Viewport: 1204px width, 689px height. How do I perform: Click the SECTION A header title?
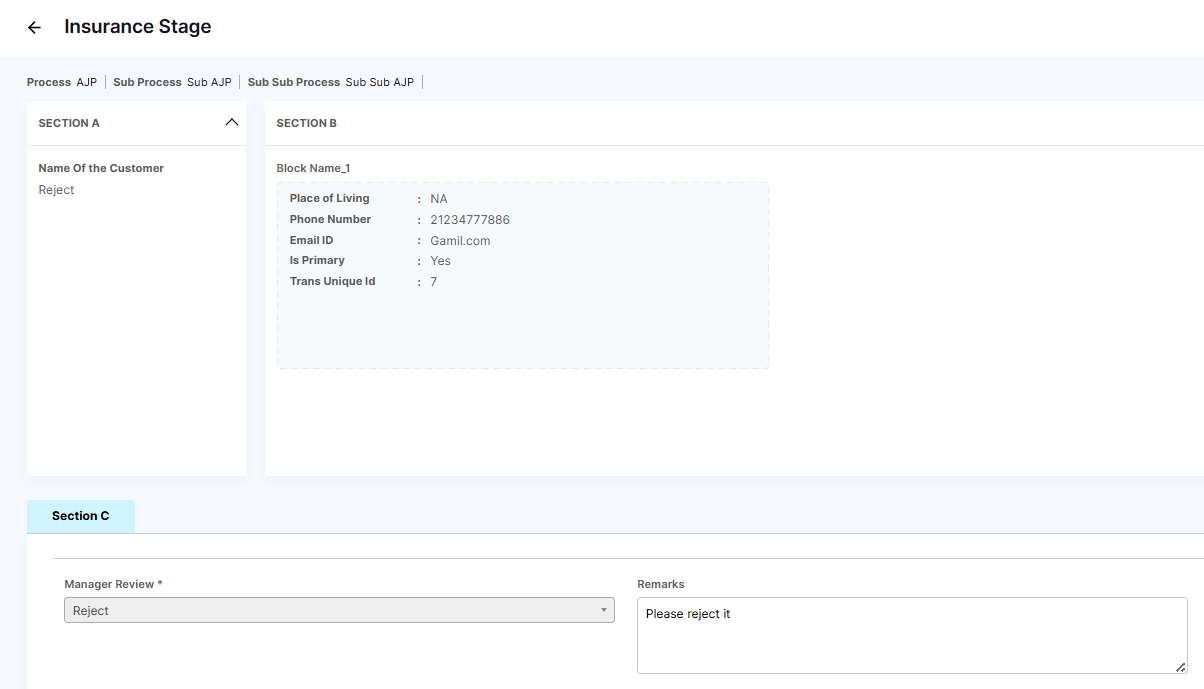tap(69, 123)
